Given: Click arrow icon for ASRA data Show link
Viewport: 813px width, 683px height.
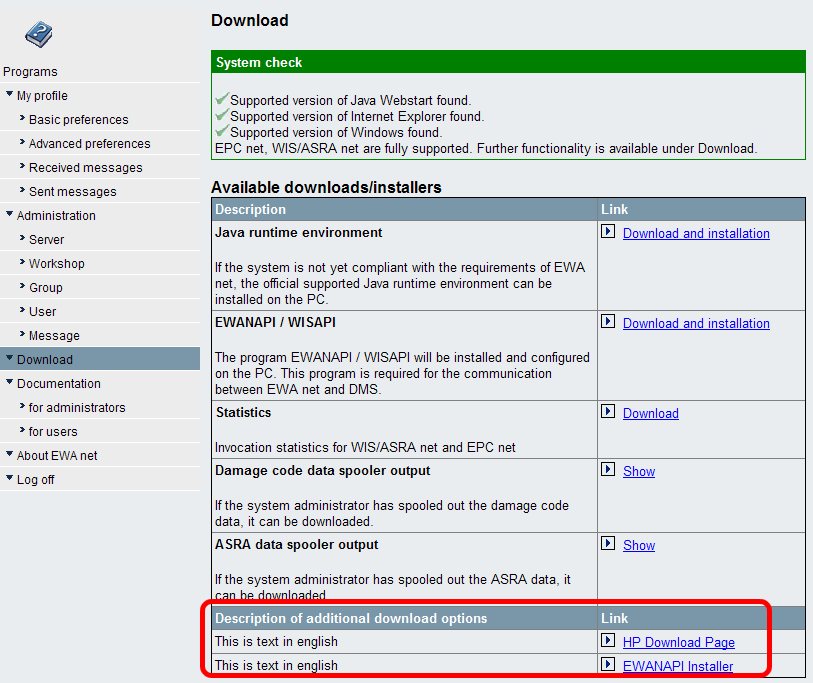Looking at the screenshot, I should click(607, 544).
